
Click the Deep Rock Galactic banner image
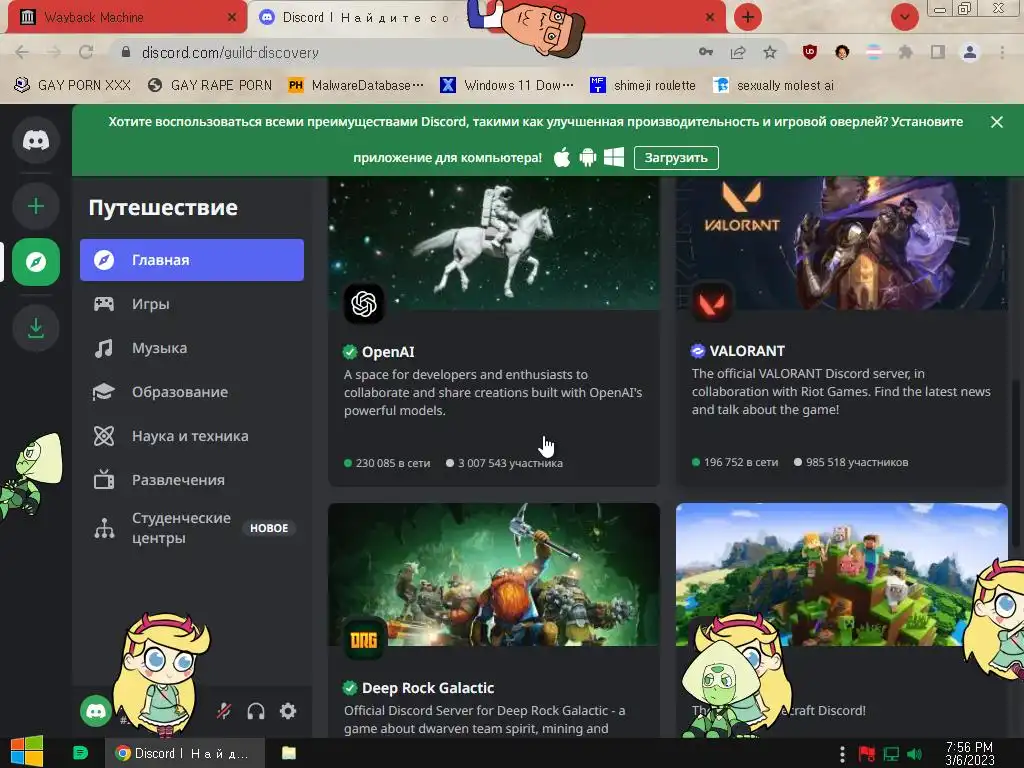coord(494,574)
